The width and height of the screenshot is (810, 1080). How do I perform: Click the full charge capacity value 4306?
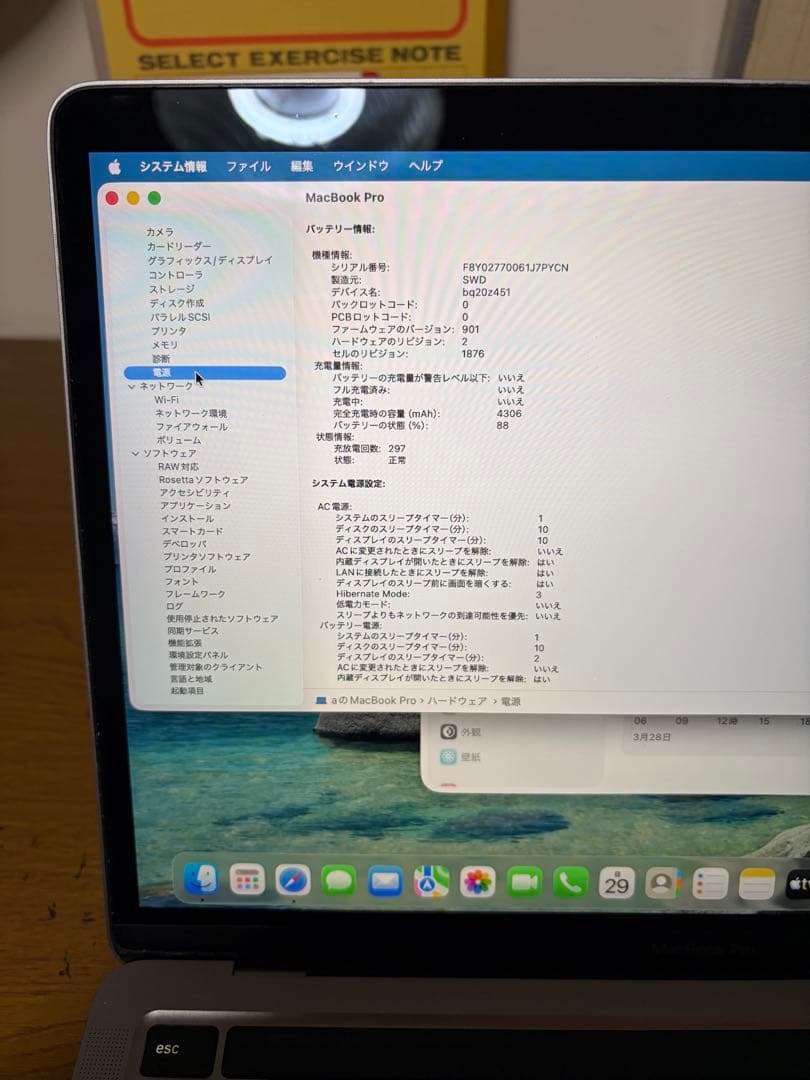[x=509, y=413]
